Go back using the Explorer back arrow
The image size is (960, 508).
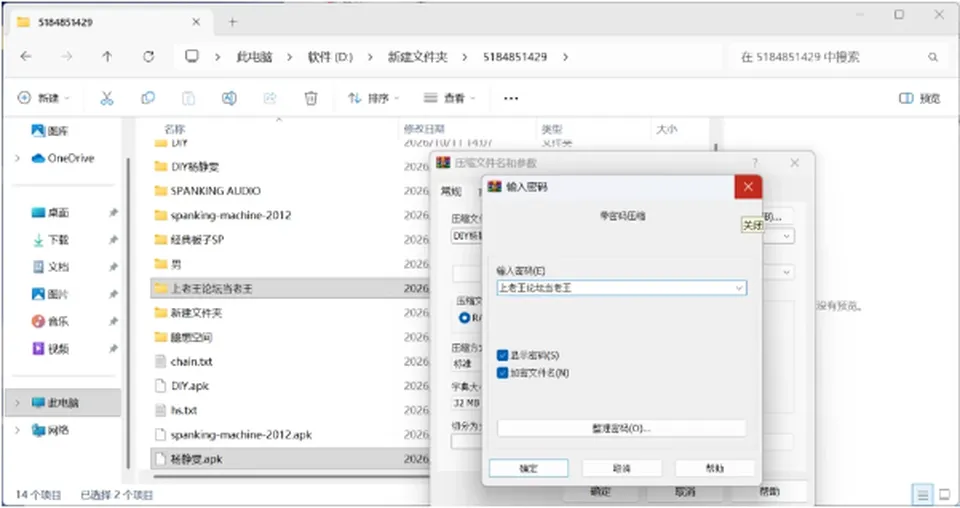26,56
